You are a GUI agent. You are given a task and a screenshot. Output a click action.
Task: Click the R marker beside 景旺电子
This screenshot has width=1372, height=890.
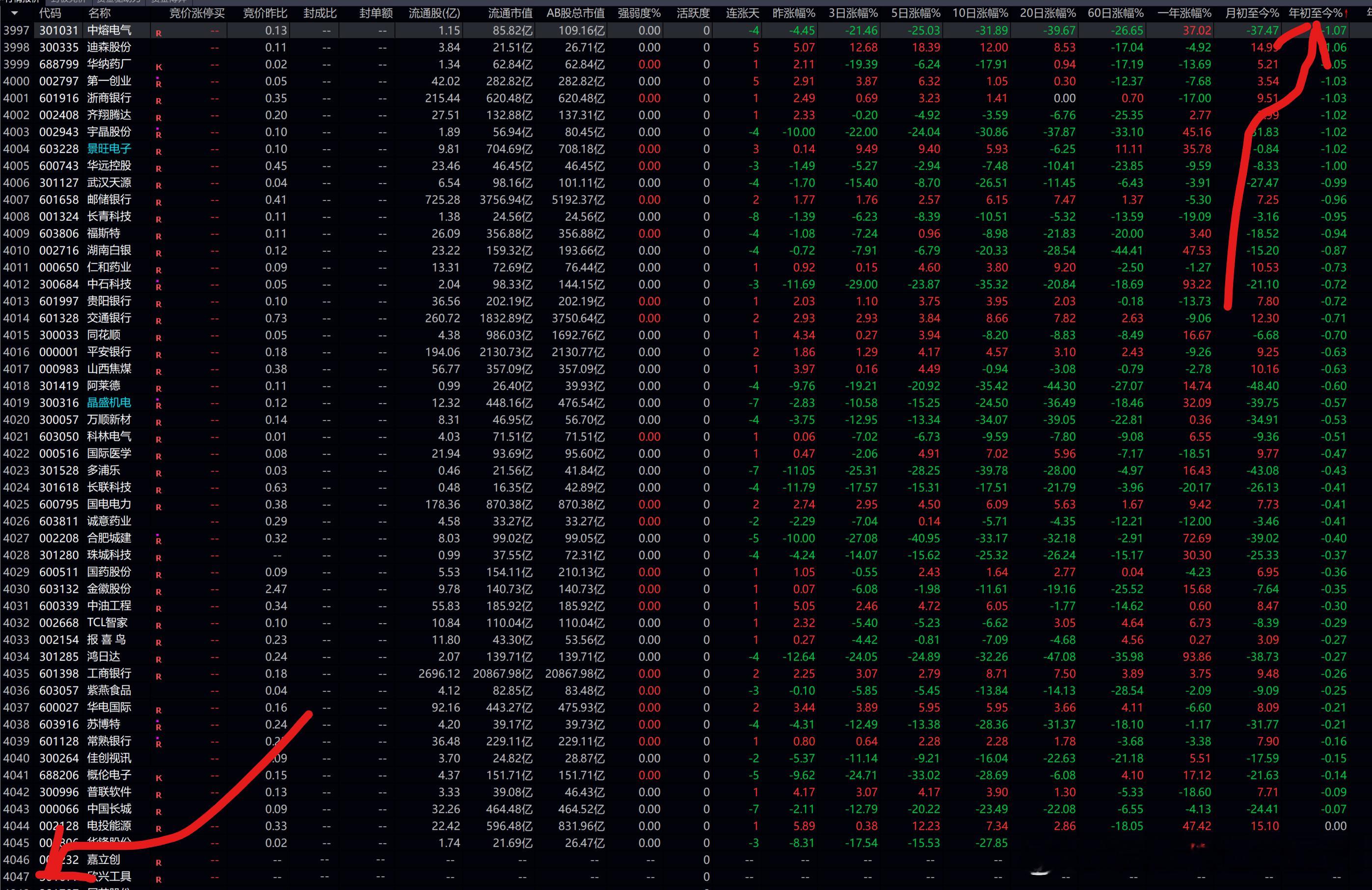click(x=159, y=152)
